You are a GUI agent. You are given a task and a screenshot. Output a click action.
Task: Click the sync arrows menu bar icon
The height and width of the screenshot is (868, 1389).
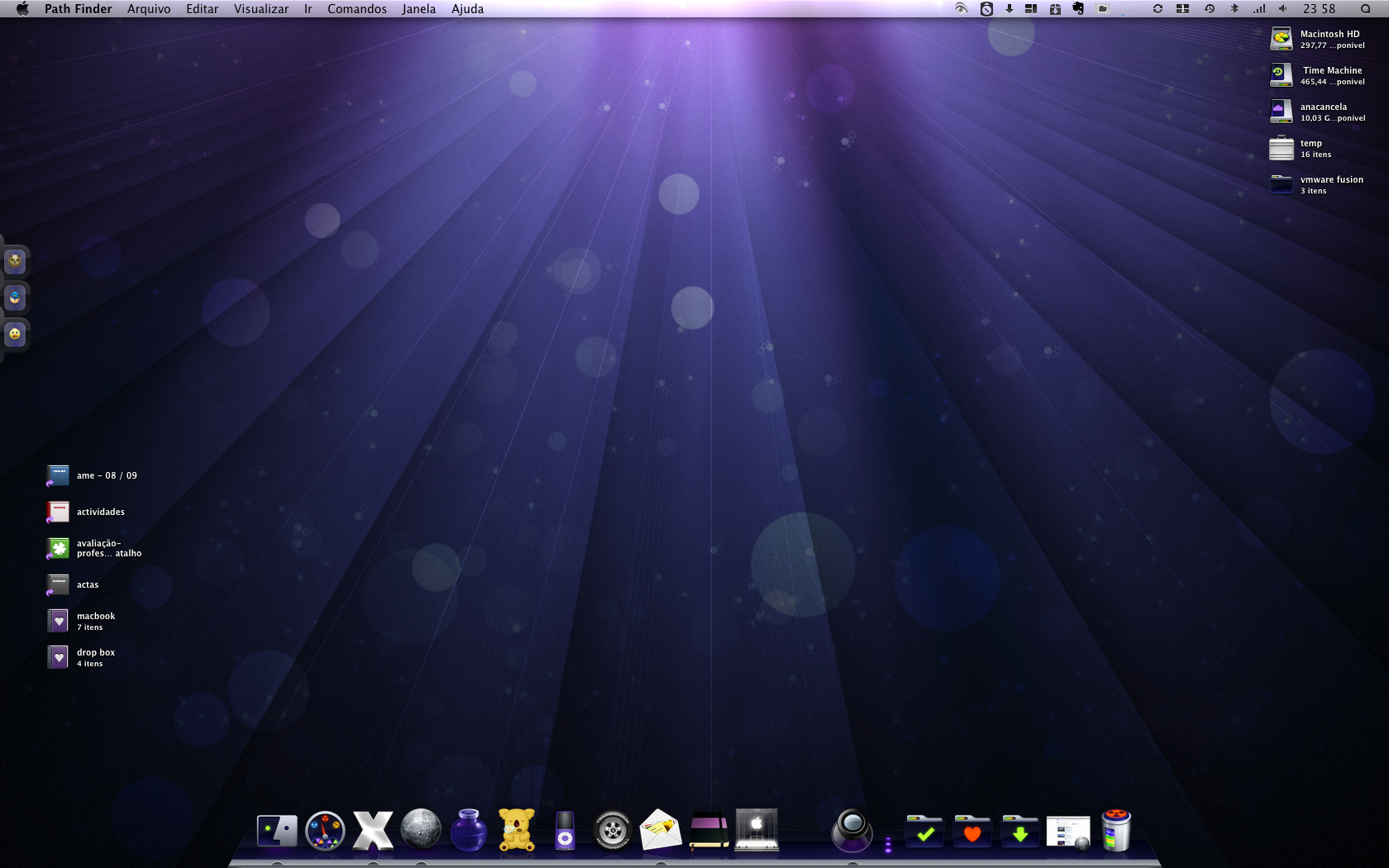(x=1157, y=9)
